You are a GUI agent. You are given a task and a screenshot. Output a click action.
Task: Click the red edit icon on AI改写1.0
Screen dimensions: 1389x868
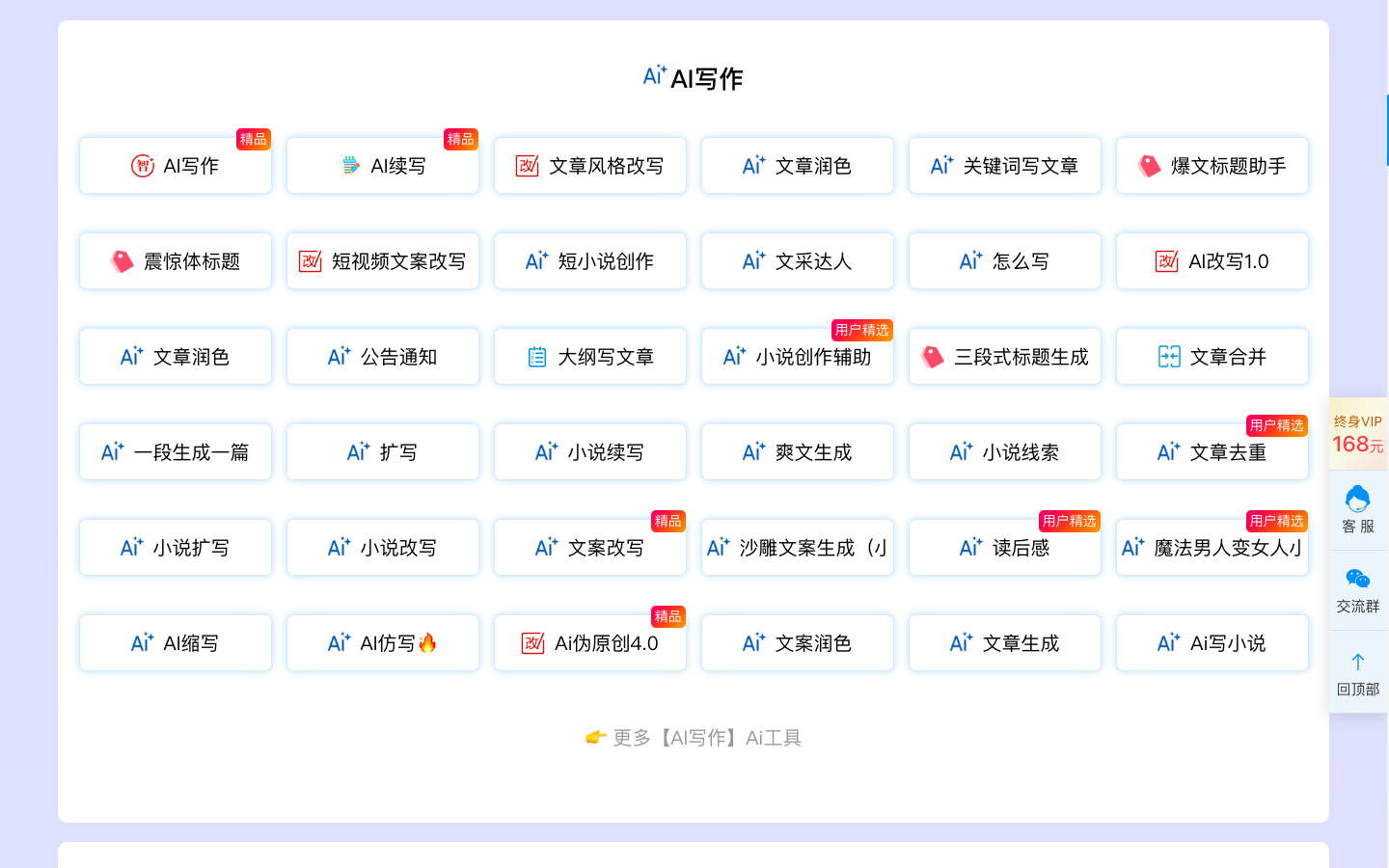coord(1166,261)
